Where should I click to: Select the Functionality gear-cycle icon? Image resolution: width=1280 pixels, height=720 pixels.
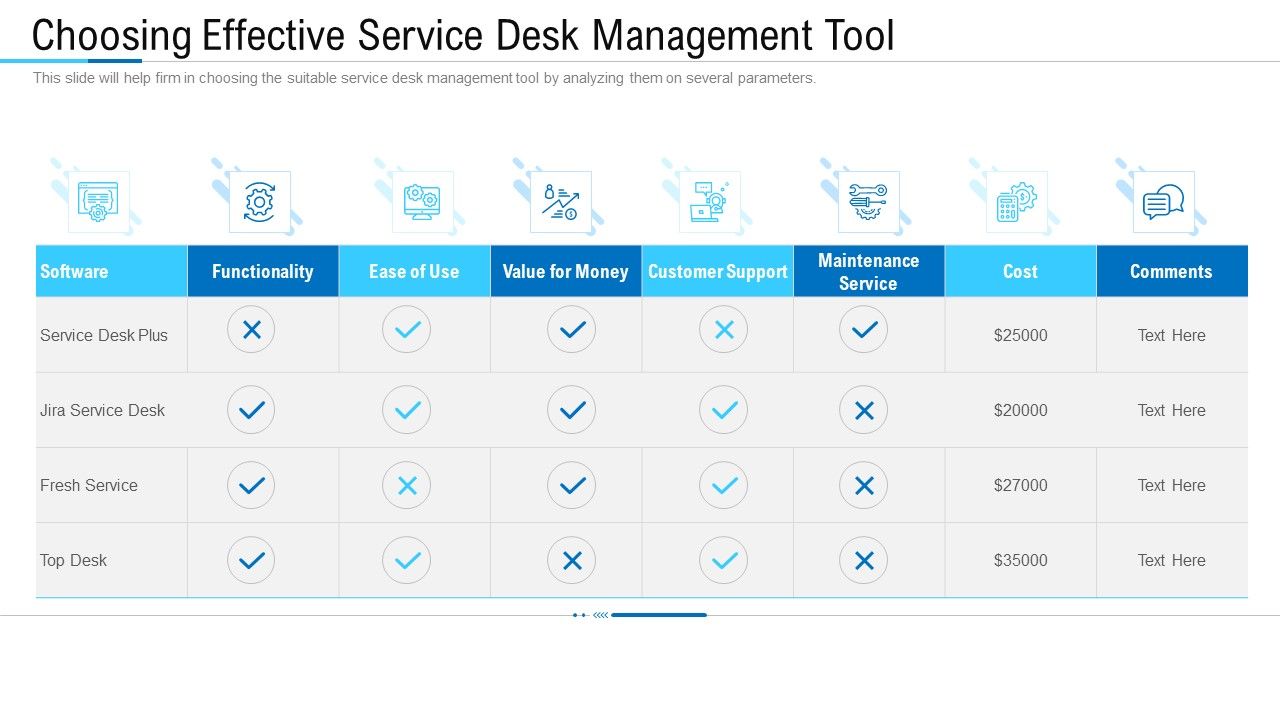(259, 202)
